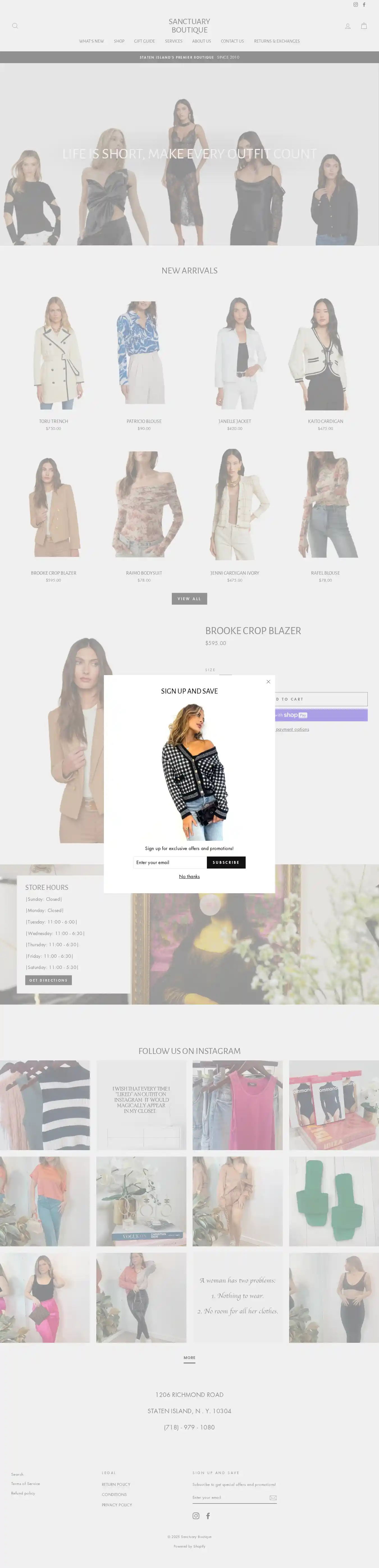Open the Returns & Exchanges menu item
The height and width of the screenshot is (1568, 379).
coord(277,42)
